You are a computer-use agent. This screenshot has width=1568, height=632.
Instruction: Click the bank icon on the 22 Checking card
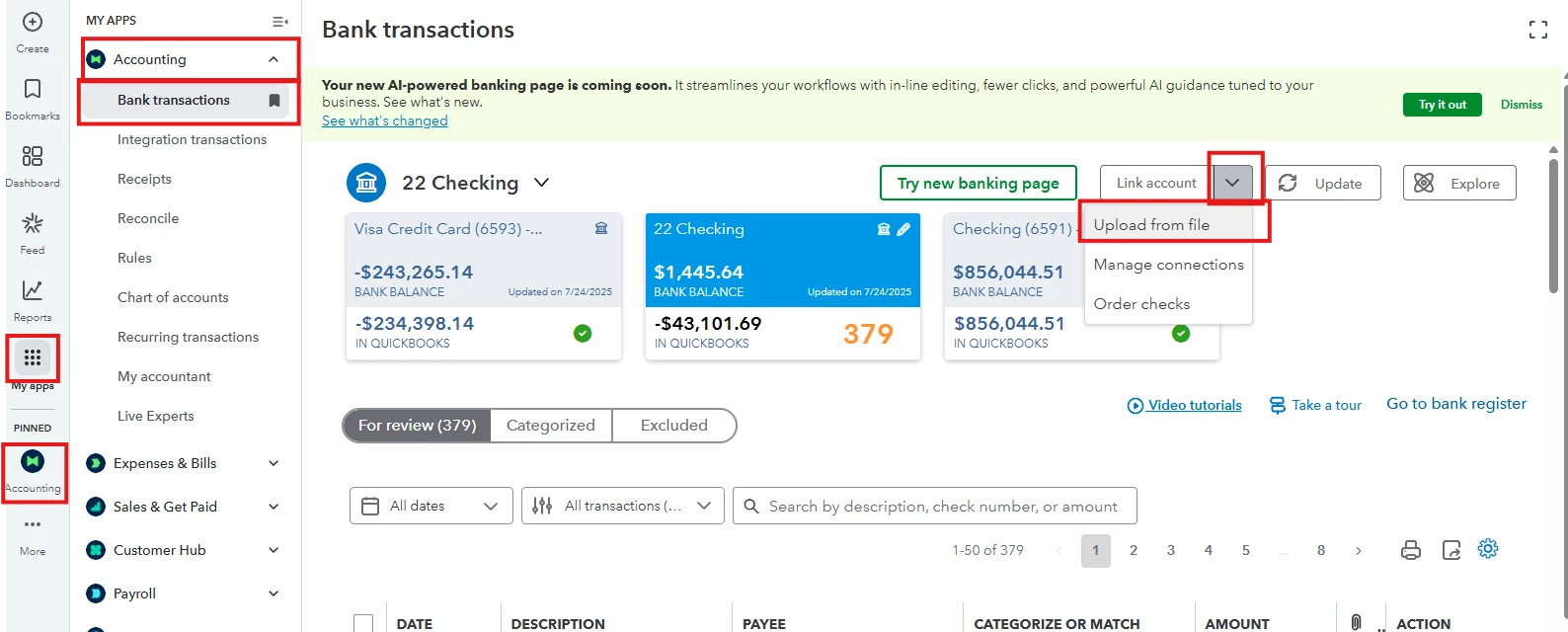[x=884, y=229]
